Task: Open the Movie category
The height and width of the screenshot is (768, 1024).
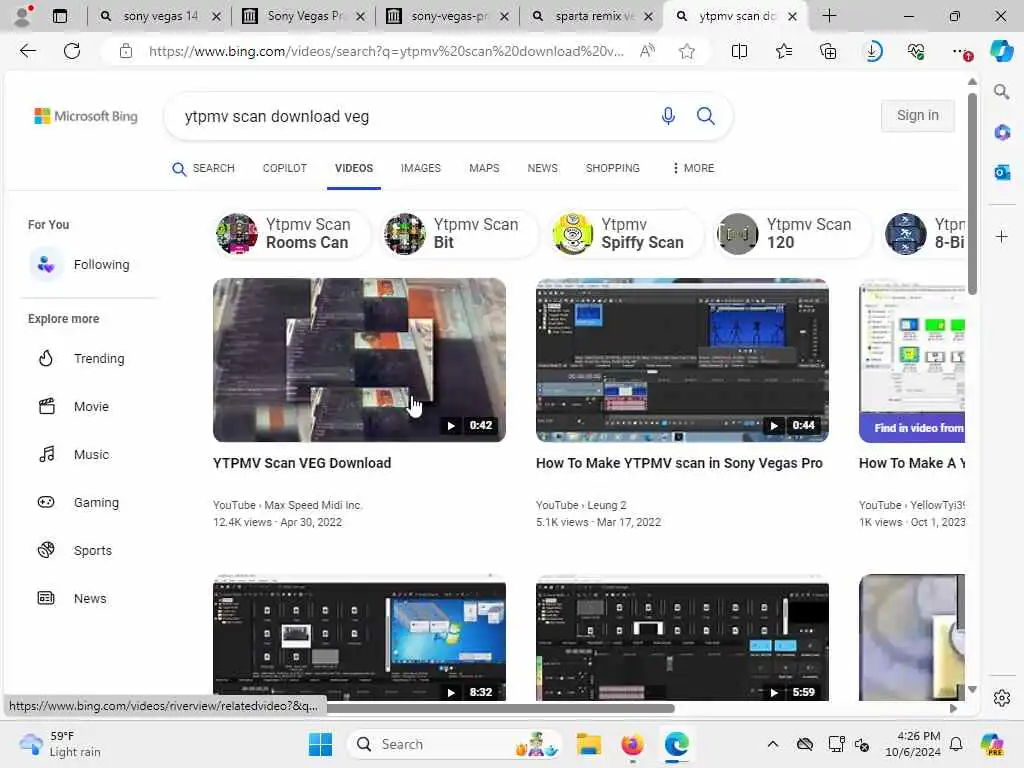Action: 73,406
